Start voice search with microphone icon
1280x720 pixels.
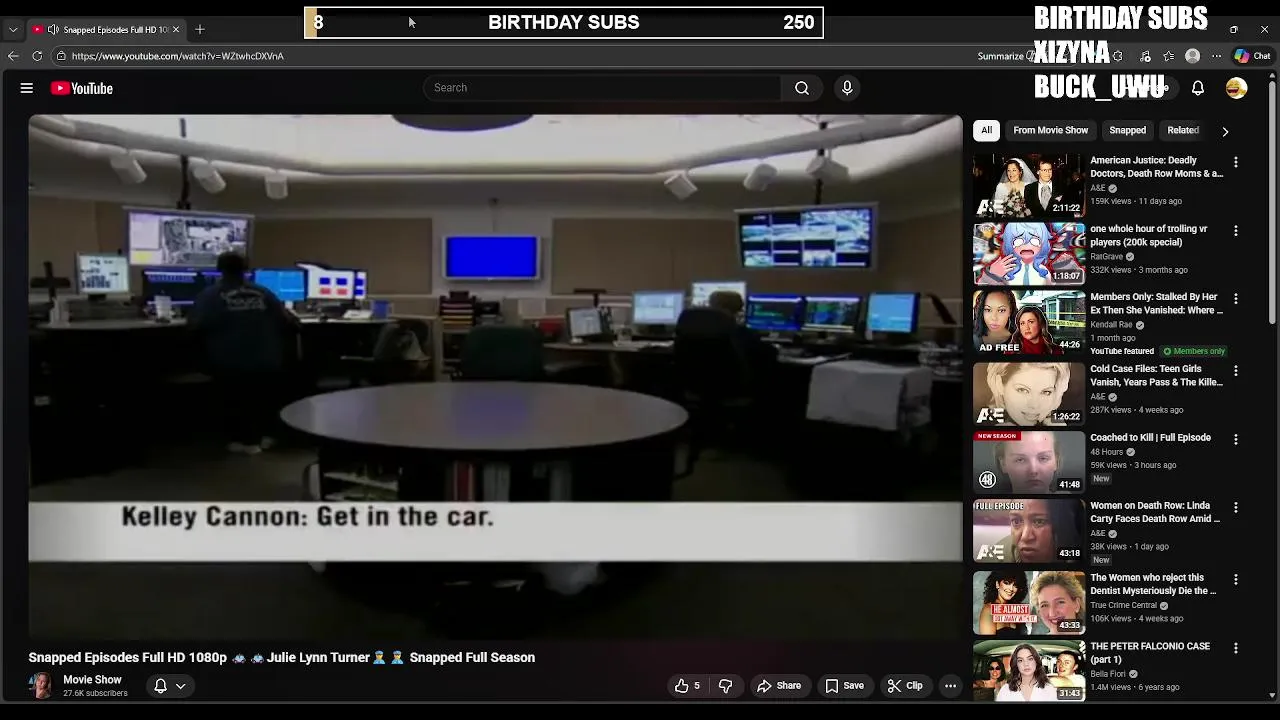point(847,88)
